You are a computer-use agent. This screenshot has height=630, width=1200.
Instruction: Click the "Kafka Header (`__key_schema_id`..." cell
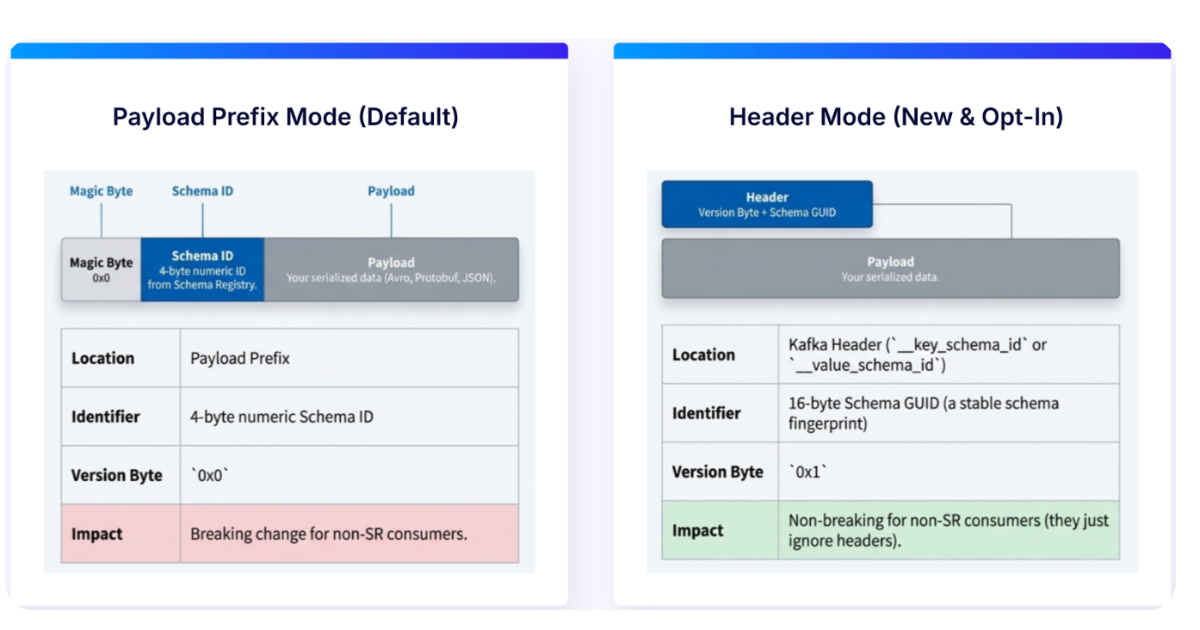[949, 355]
